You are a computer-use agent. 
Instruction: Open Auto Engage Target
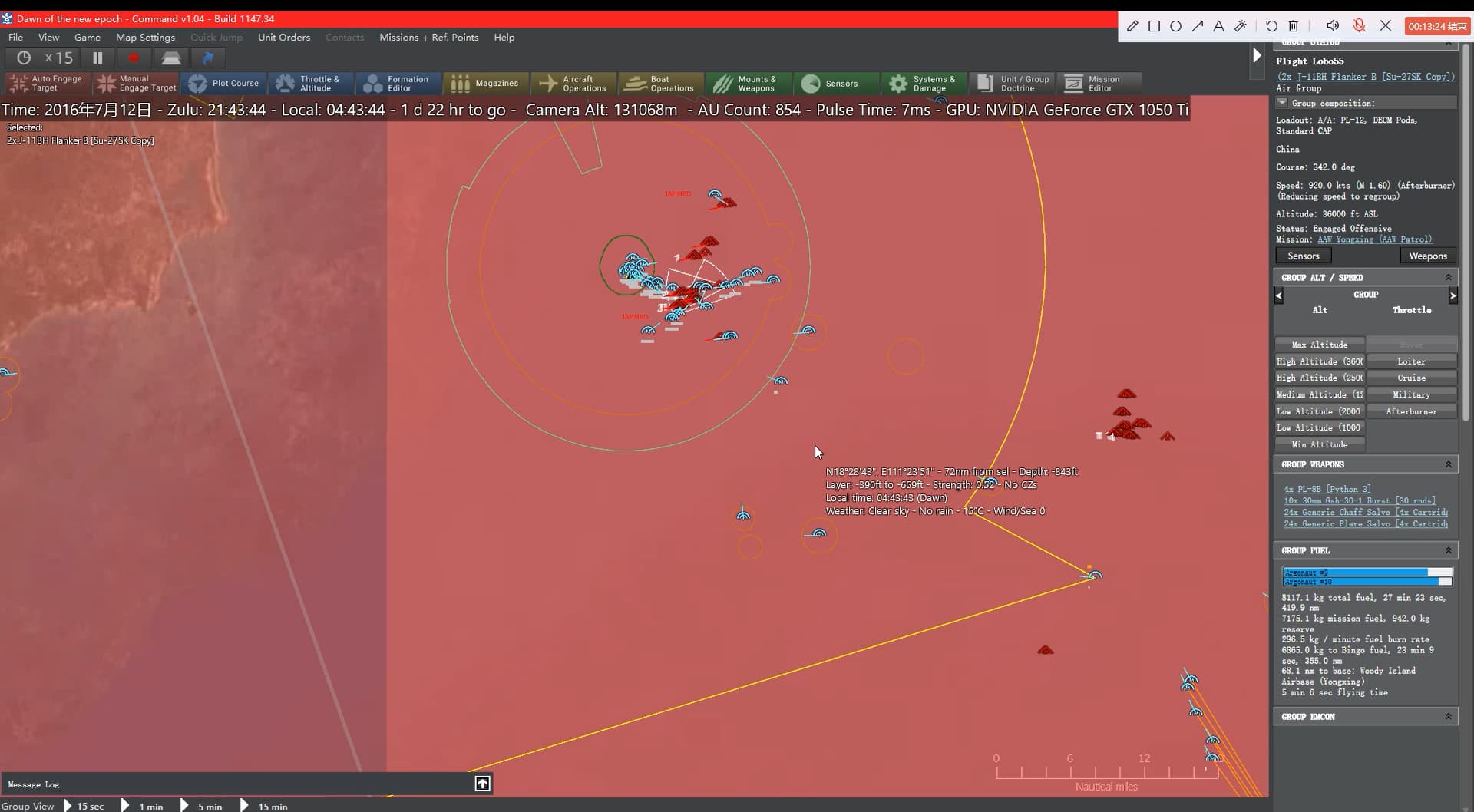click(x=48, y=83)
